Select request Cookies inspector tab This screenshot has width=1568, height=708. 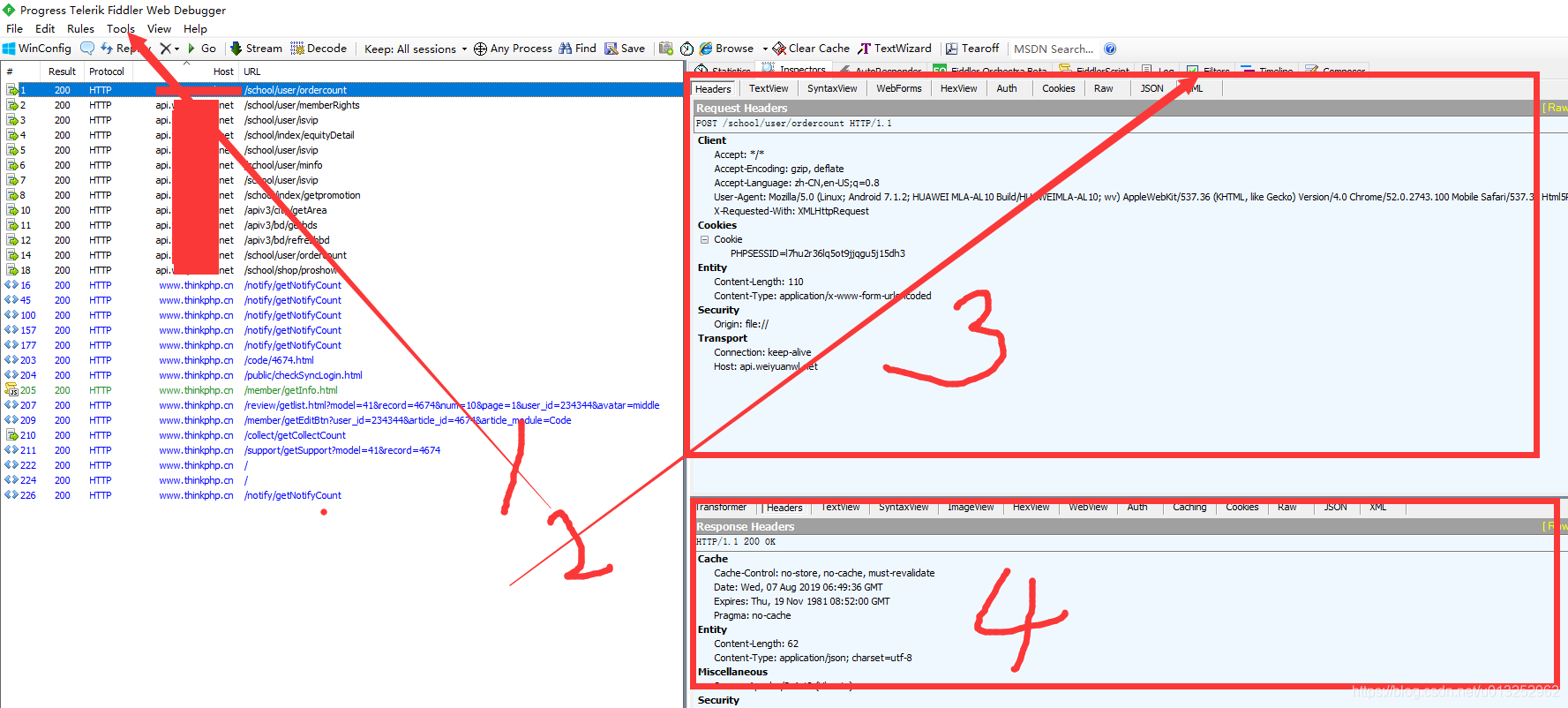tap(1058, 88)
